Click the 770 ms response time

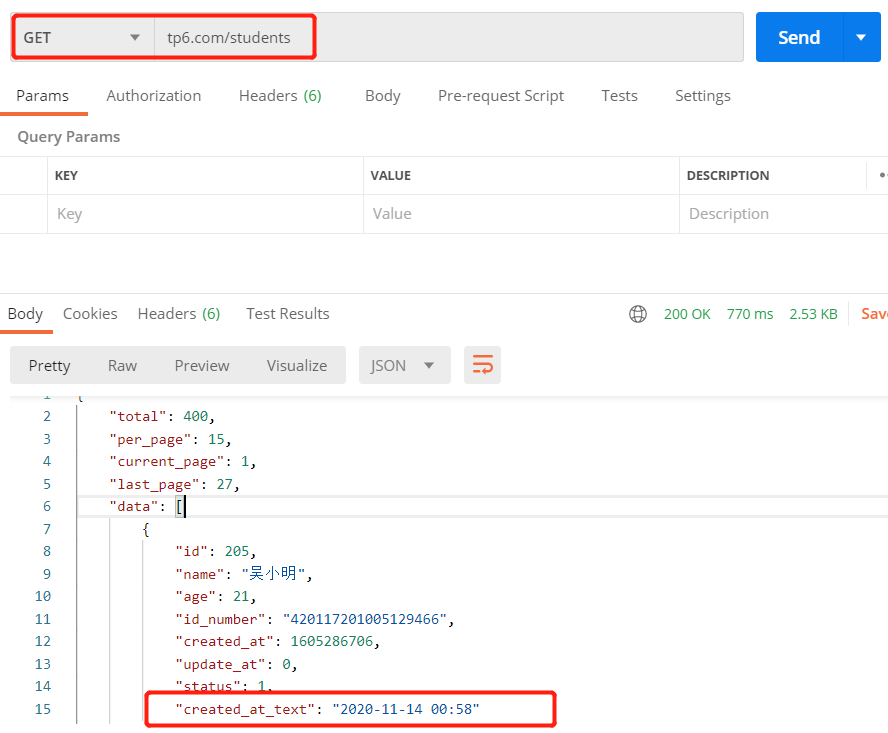coord(750,314)
